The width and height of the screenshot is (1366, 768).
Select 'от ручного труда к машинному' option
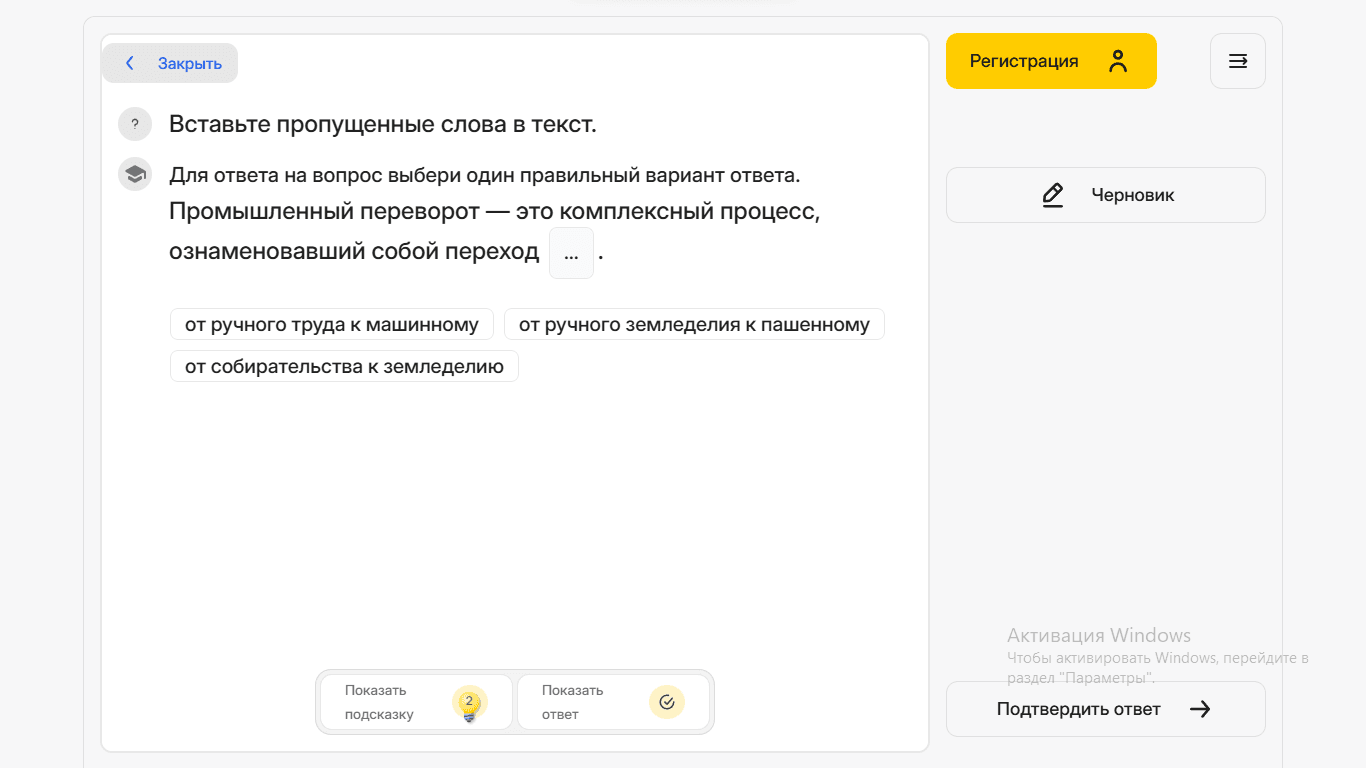pos(332,325)
